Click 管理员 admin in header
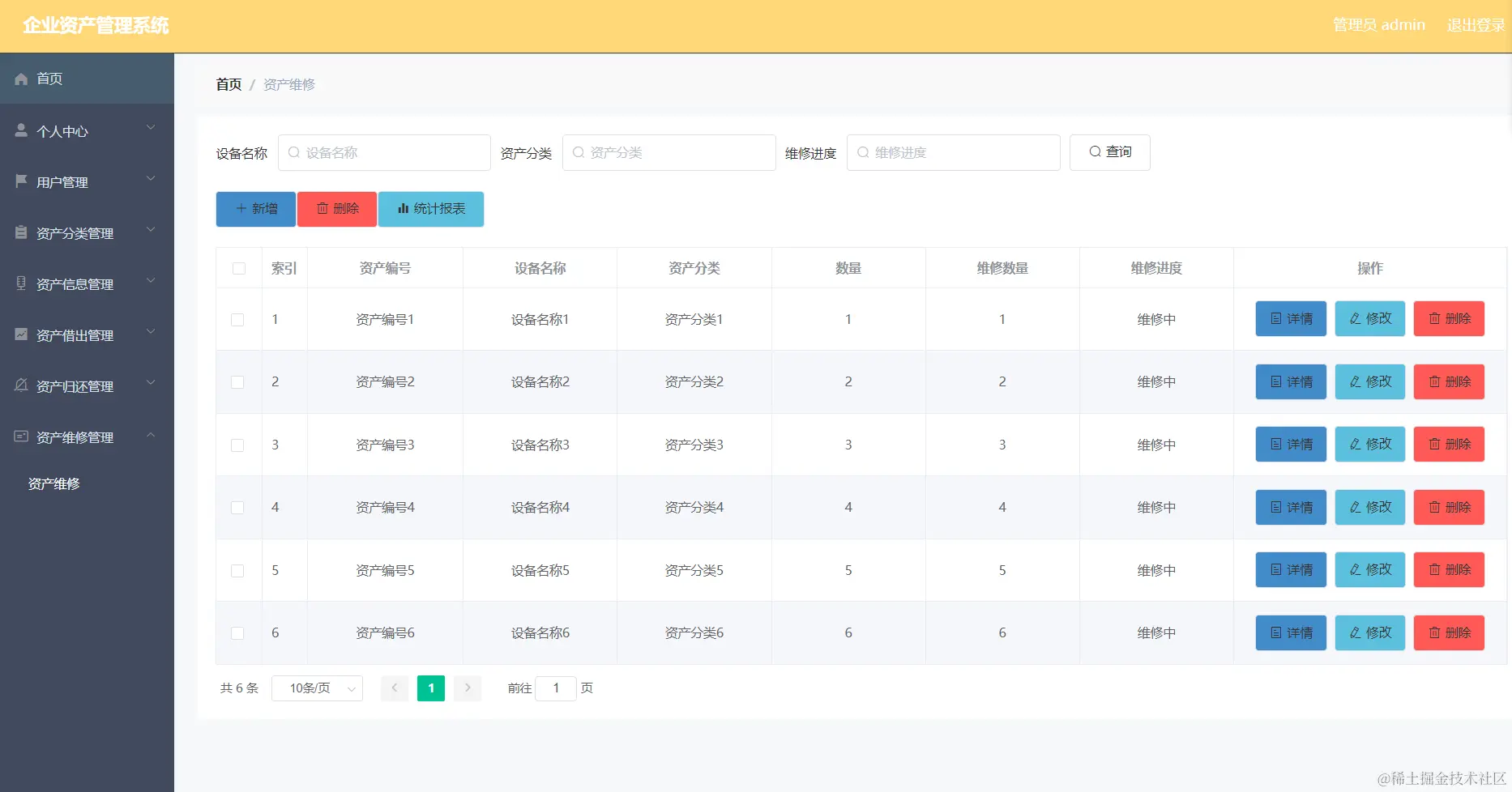This screenshot has height=792, width=1512. (1379, 25)
